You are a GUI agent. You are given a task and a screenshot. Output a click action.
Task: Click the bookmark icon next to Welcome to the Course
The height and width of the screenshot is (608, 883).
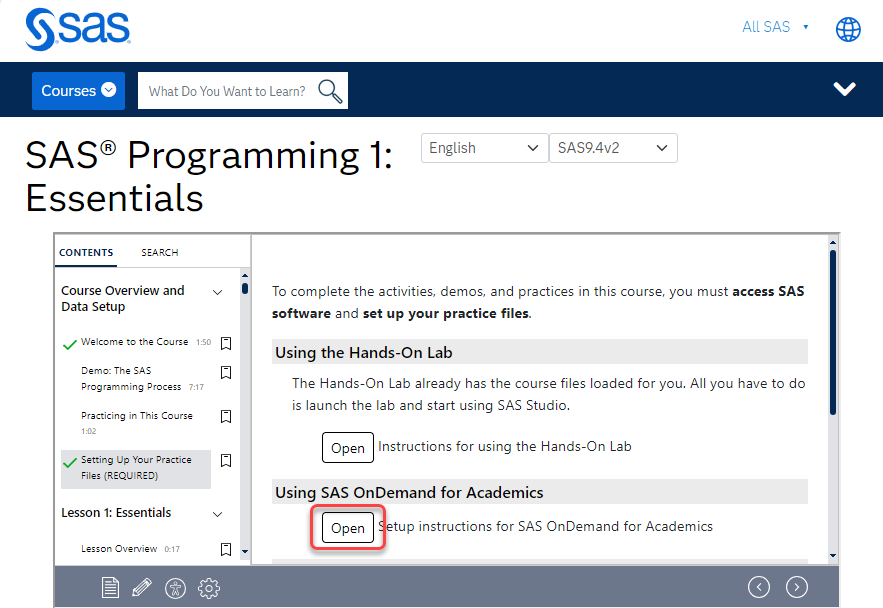[226, 343]
